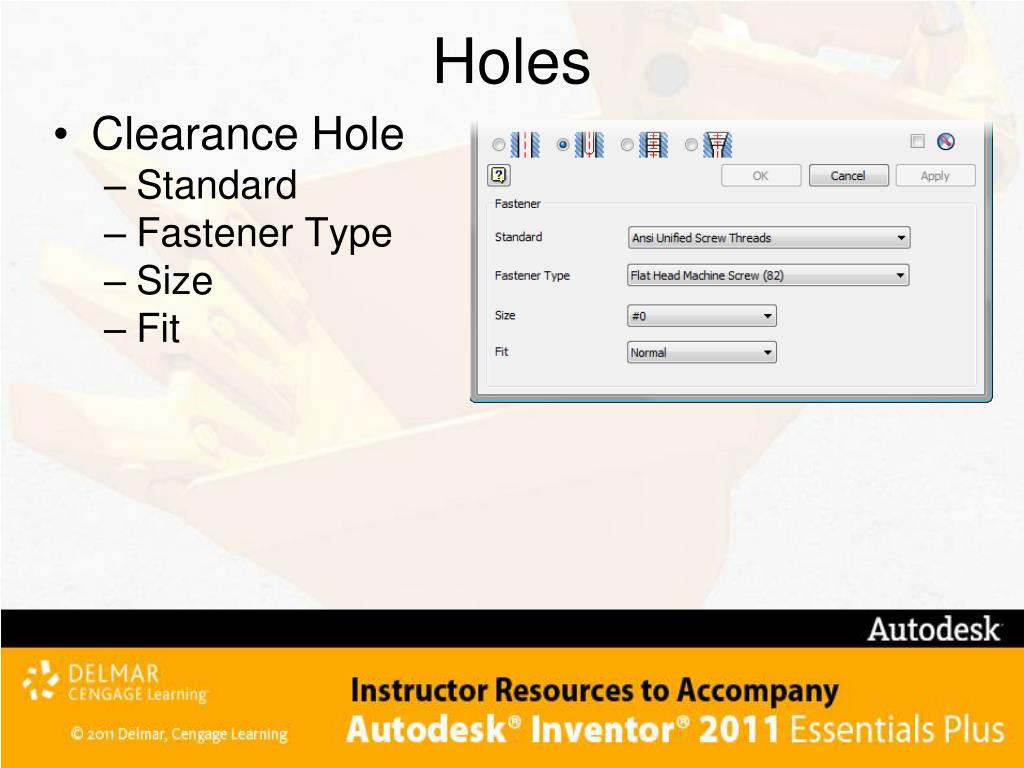Click the Cancel button

click(x=848, y=176)
